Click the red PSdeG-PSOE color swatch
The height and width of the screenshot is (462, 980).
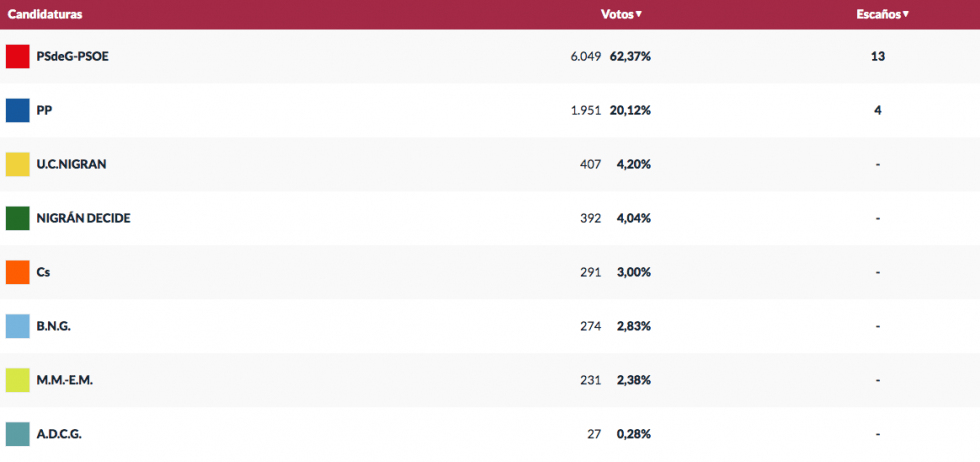[x=17, y=56]
